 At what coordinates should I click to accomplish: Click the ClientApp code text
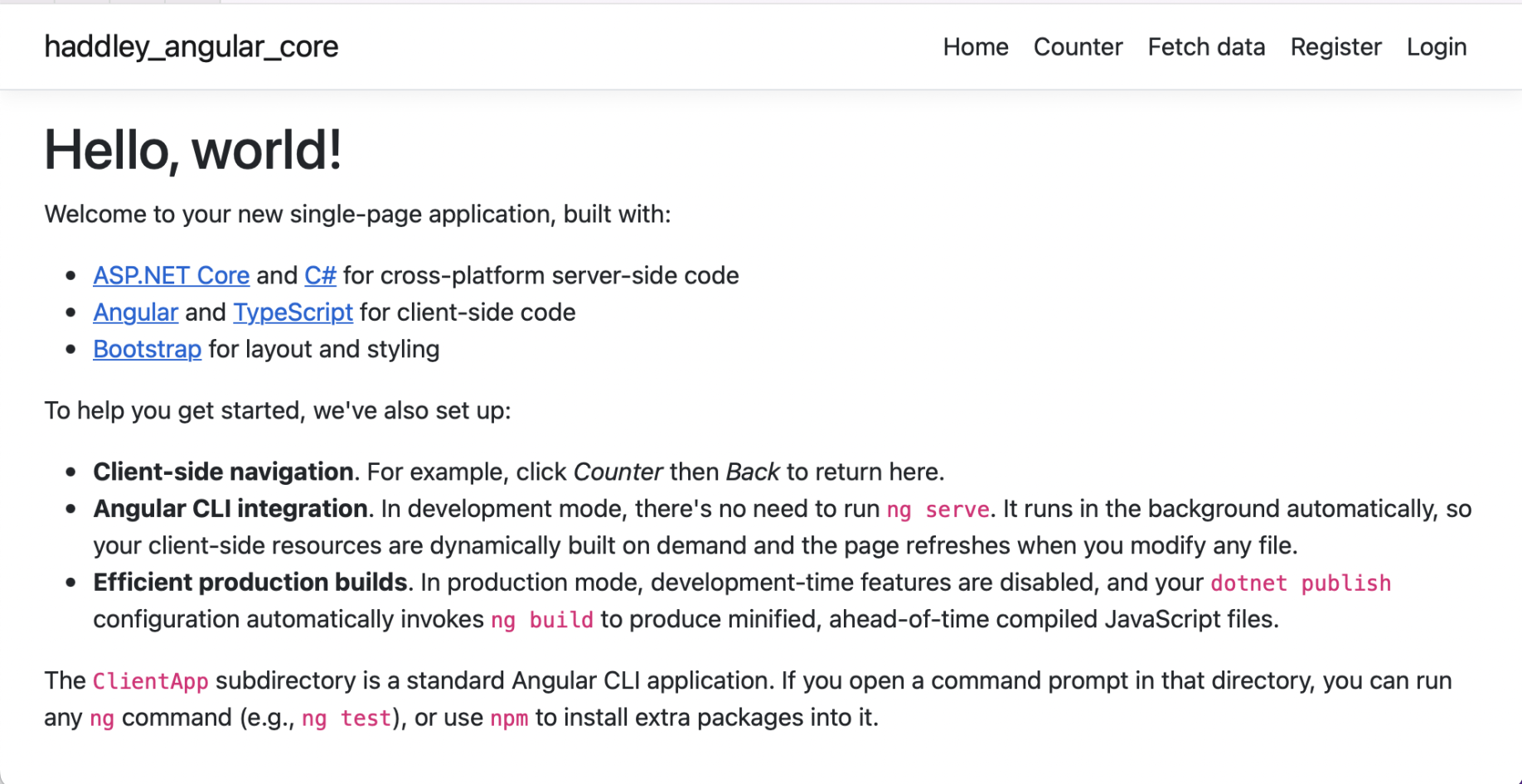tap(150, 681)
